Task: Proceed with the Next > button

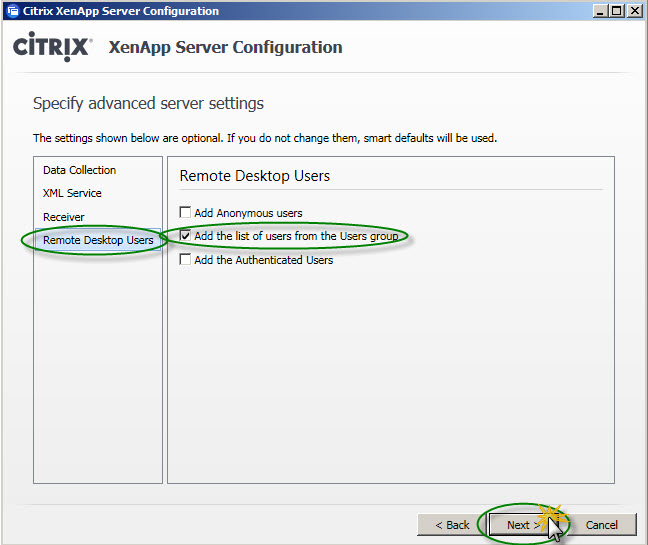Action: click(524, 525)
